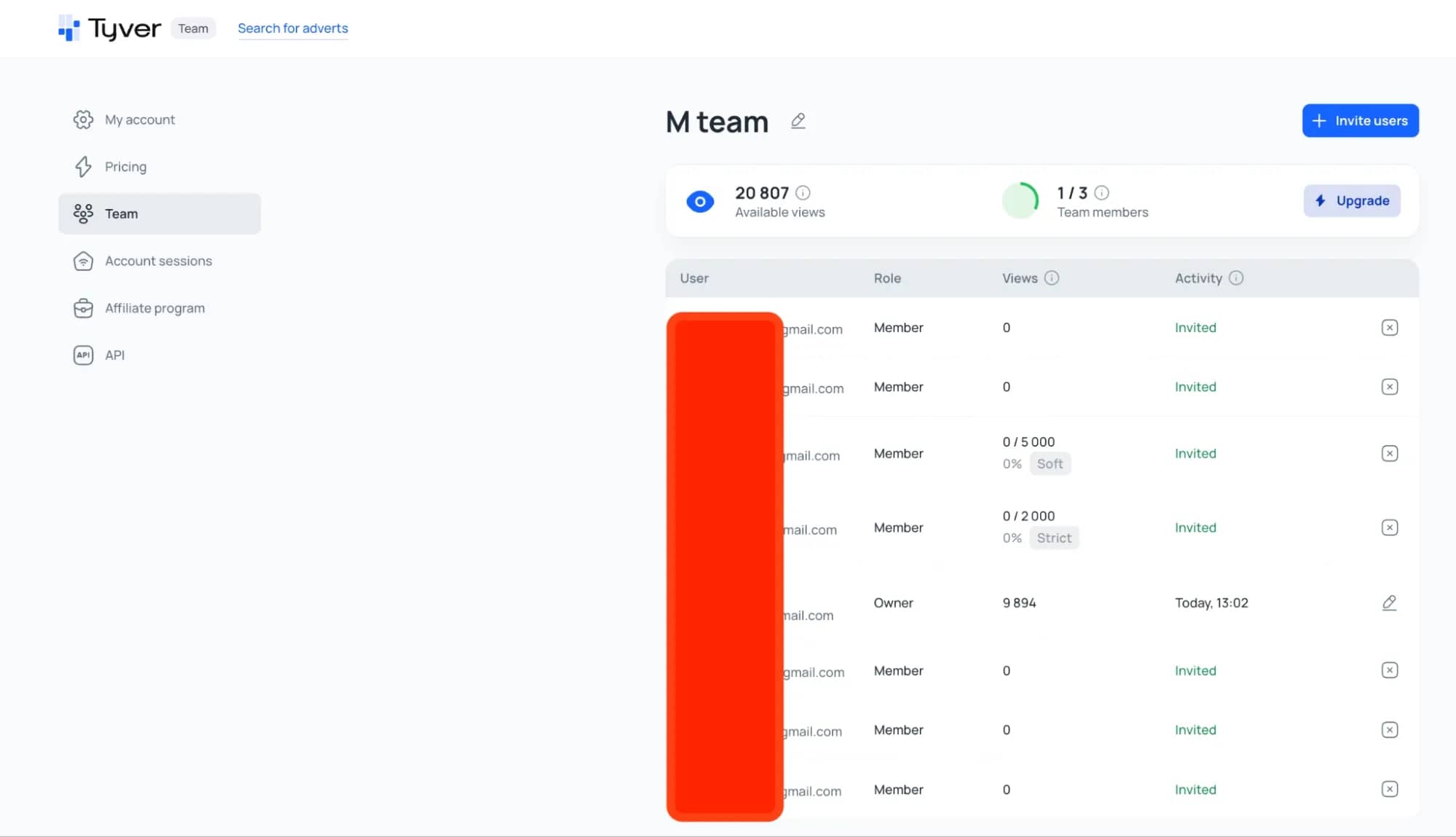Edit the M team name with the pencil icon
Screen dimensions: 1456x837
(x=798, y=121)
